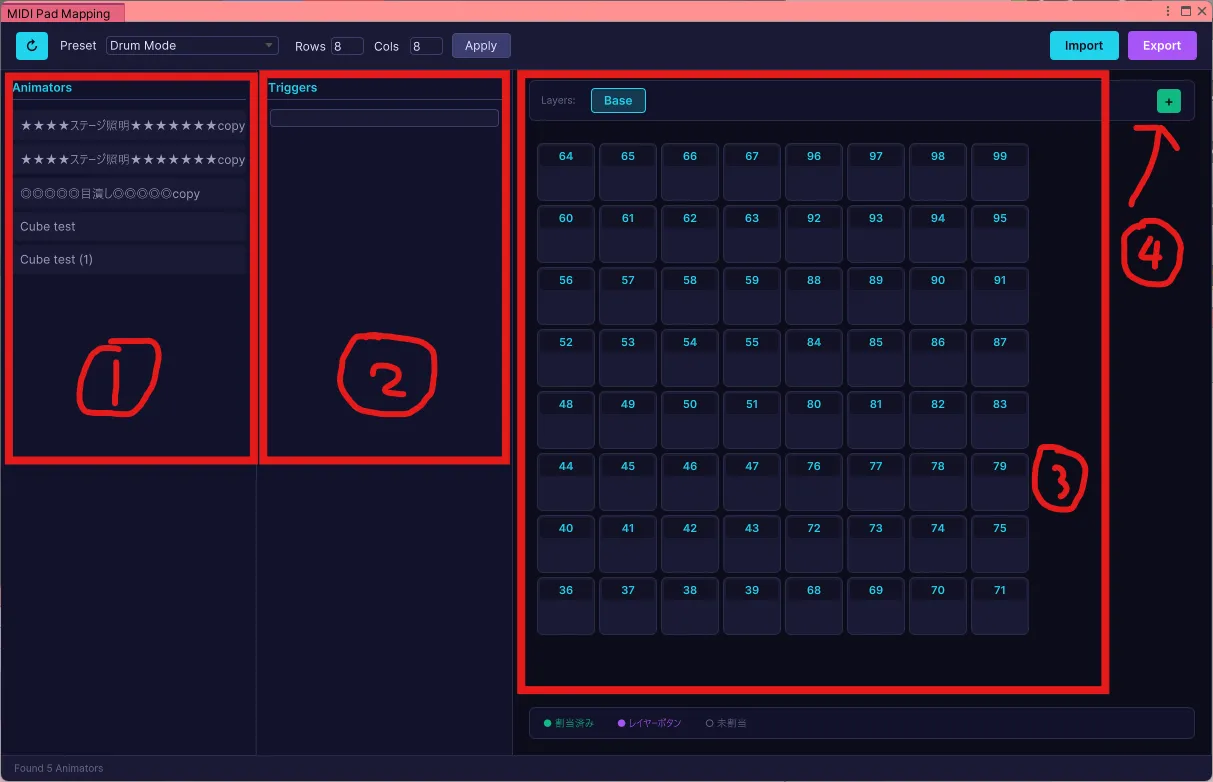Screen dimensions: 1213x782
Task: Switch to MIDI Pad Mapping window tab
Action: pyautogui.click(x=60, y=14)
